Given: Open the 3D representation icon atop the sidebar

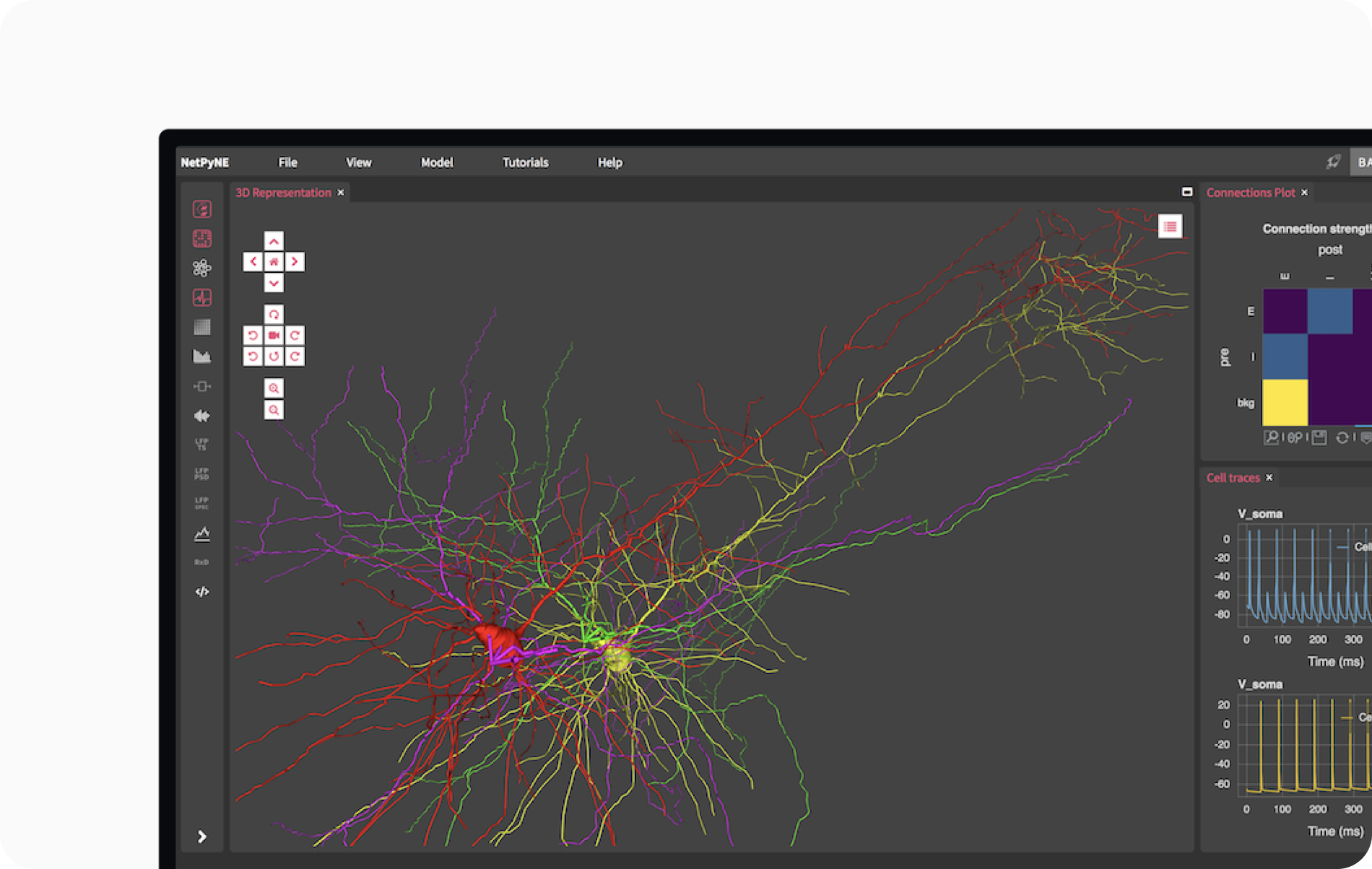Looking at the screenshot, I should pos(202,209).
